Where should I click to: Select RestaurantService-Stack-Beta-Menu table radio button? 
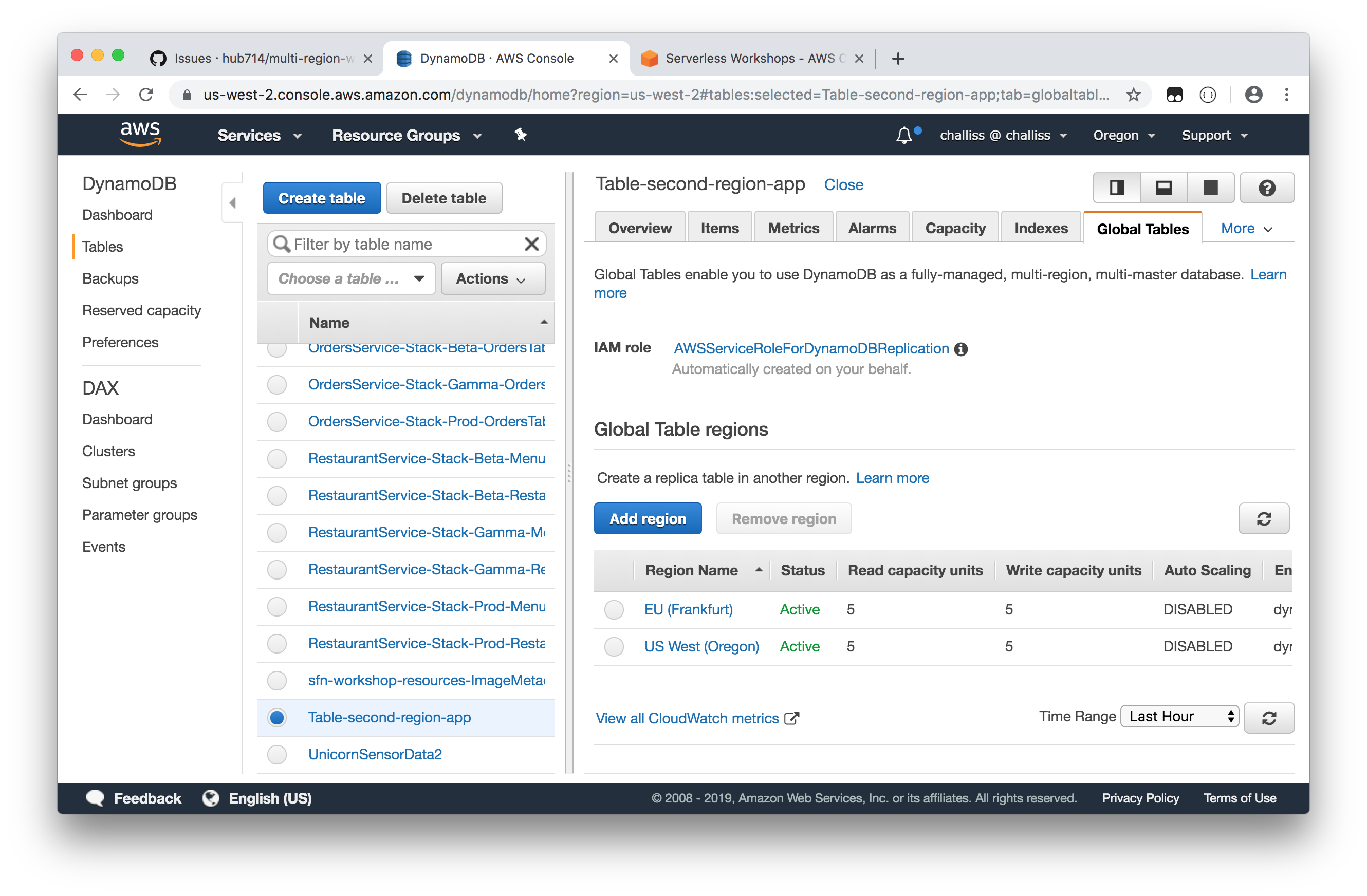pyautogui.click(x=277, y=458)
